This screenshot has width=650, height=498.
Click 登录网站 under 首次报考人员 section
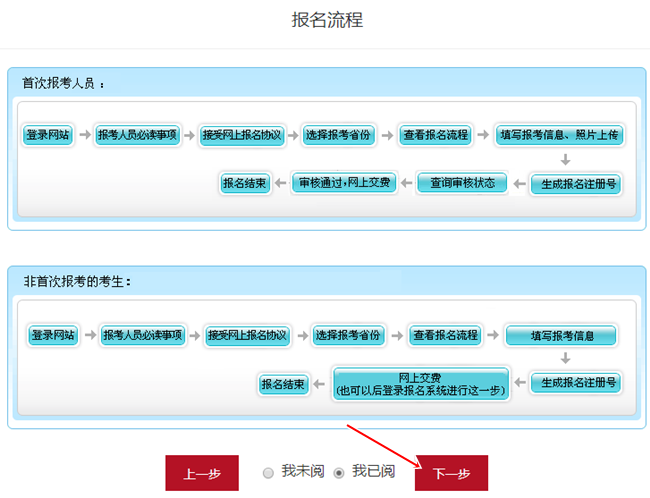point(48,135)
